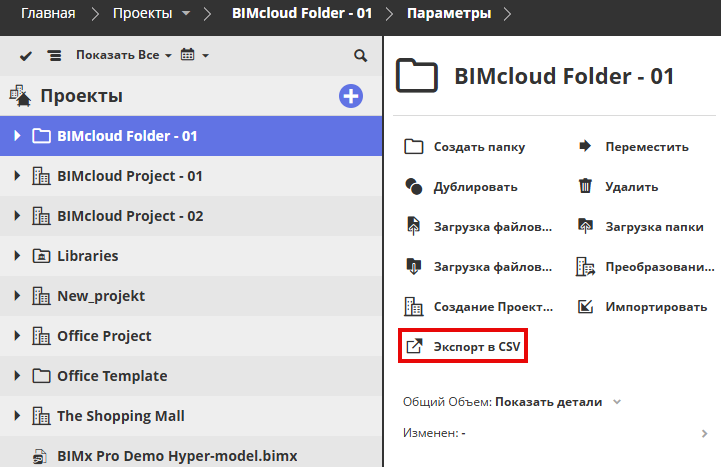Image resolution: width=721 pixels, height=467 pixels.
Task: Click the Проекты root icon
Action: pos(20,96)
